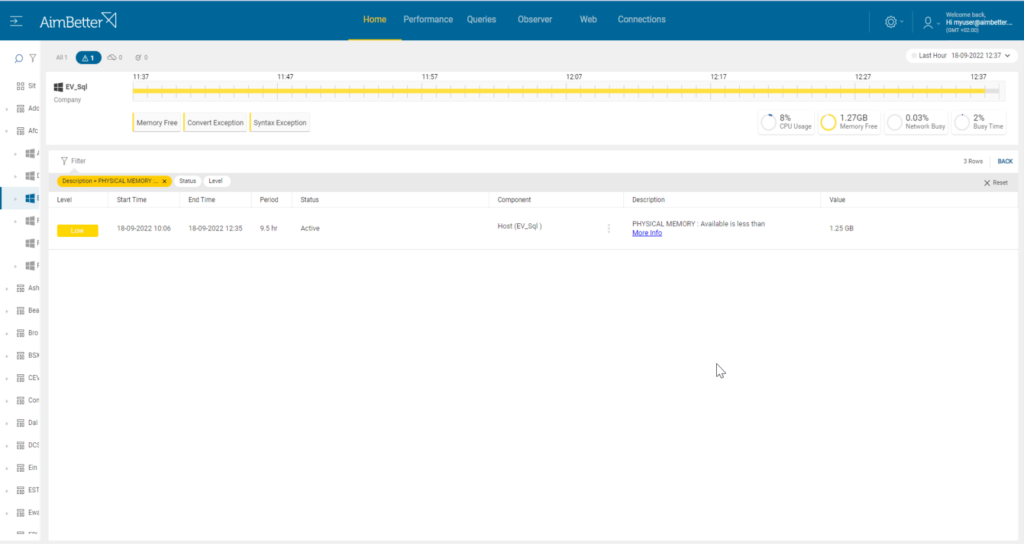This screenshot has width=1024, height=544.
Task: Select the highlighted Windows host in sidebar
Action: tap(30, 198)
